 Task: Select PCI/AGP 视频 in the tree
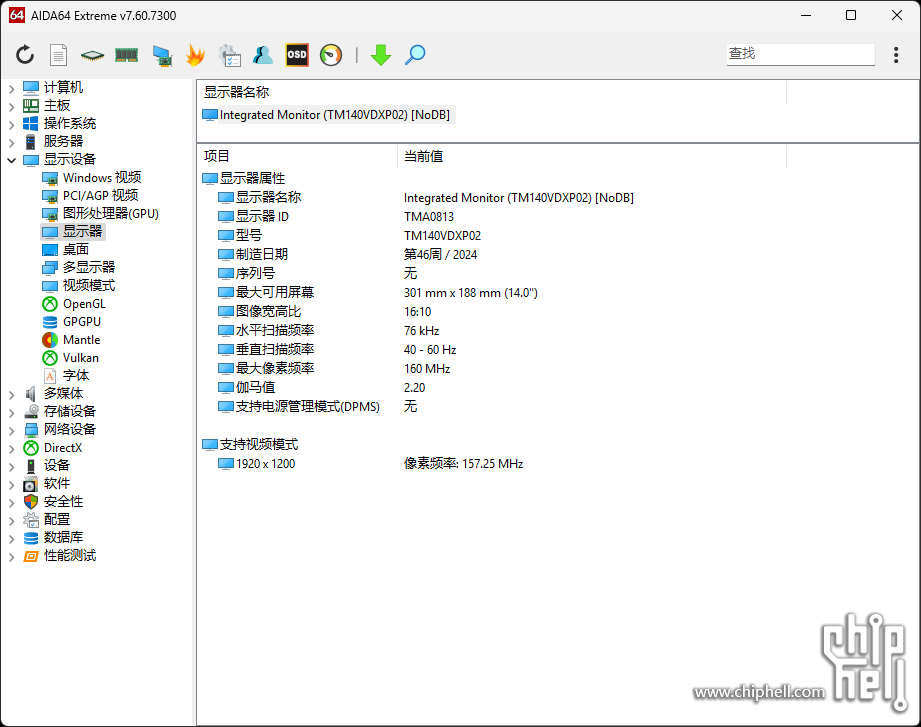(x=90, y=196)
